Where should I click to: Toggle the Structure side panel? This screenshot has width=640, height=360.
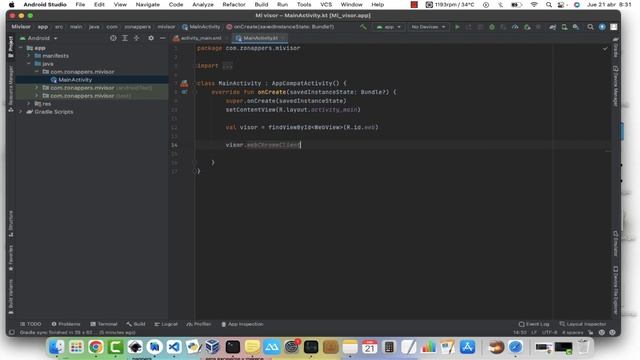[x=11, y=224]
